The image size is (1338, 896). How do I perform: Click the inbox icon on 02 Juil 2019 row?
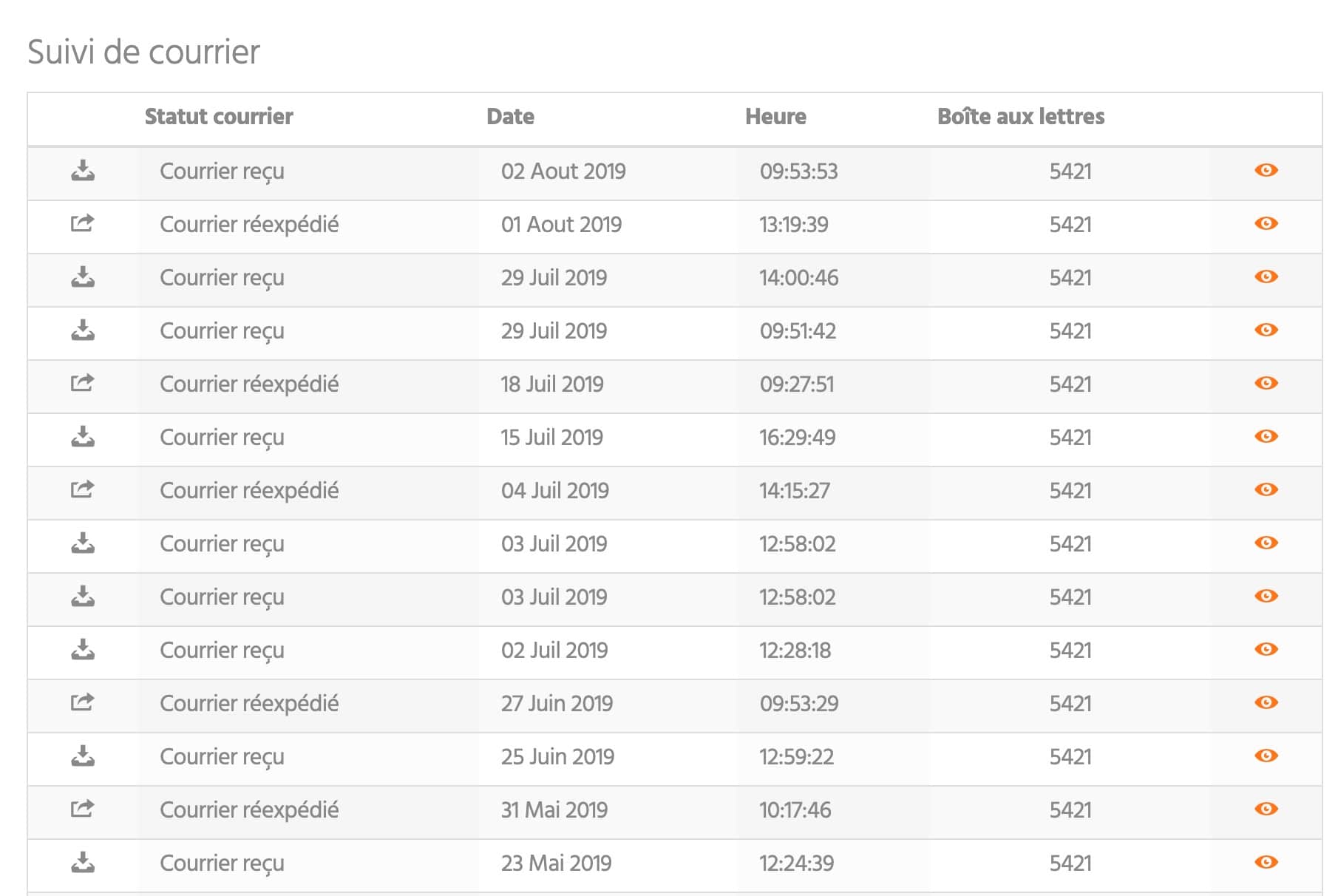(x=83, y=650)
